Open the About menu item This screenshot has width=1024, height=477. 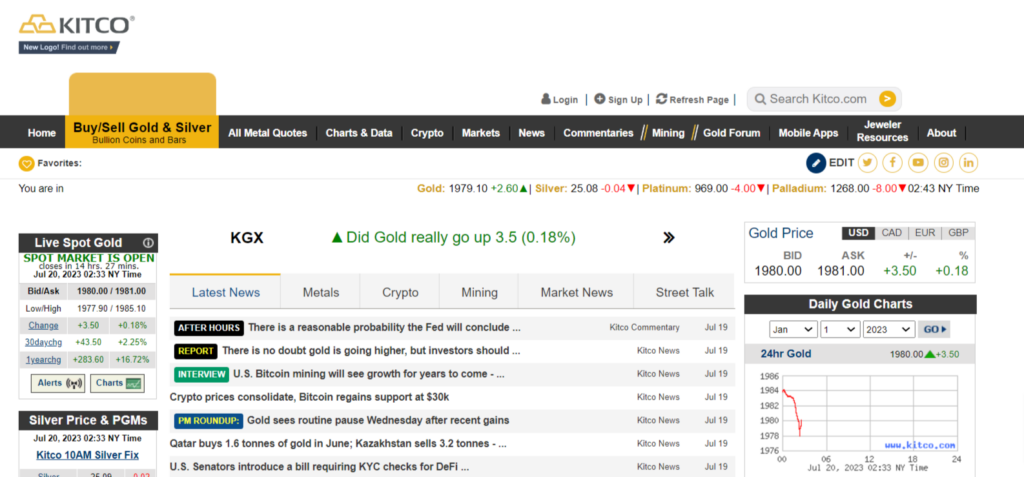tap(941, 133)
